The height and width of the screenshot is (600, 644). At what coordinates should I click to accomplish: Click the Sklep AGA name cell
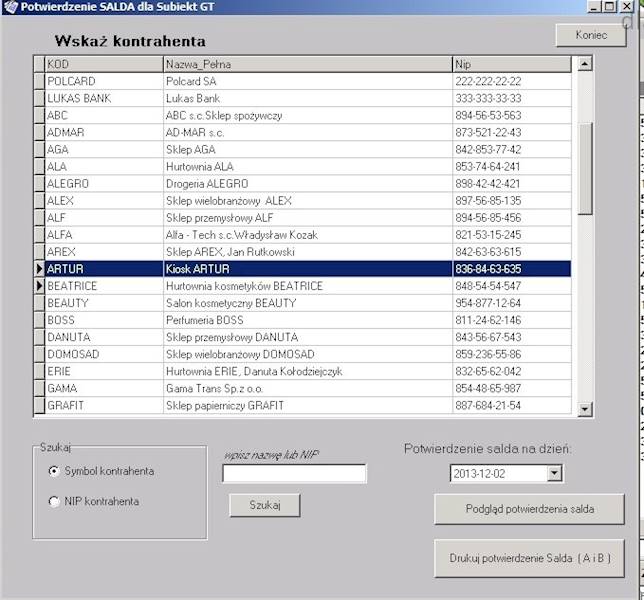308,149
